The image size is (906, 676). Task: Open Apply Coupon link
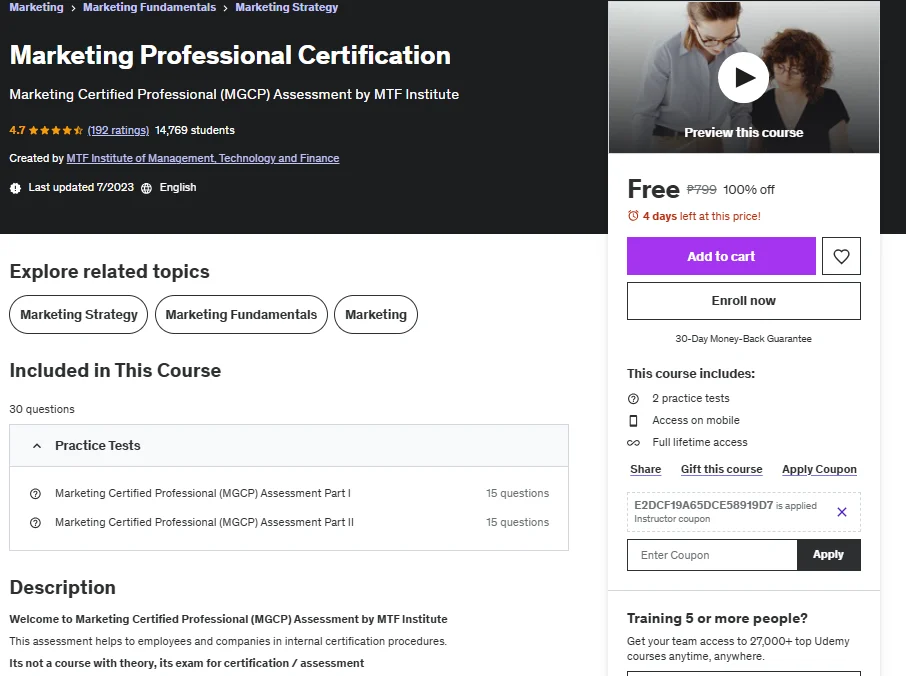click(x=819, y=469)
